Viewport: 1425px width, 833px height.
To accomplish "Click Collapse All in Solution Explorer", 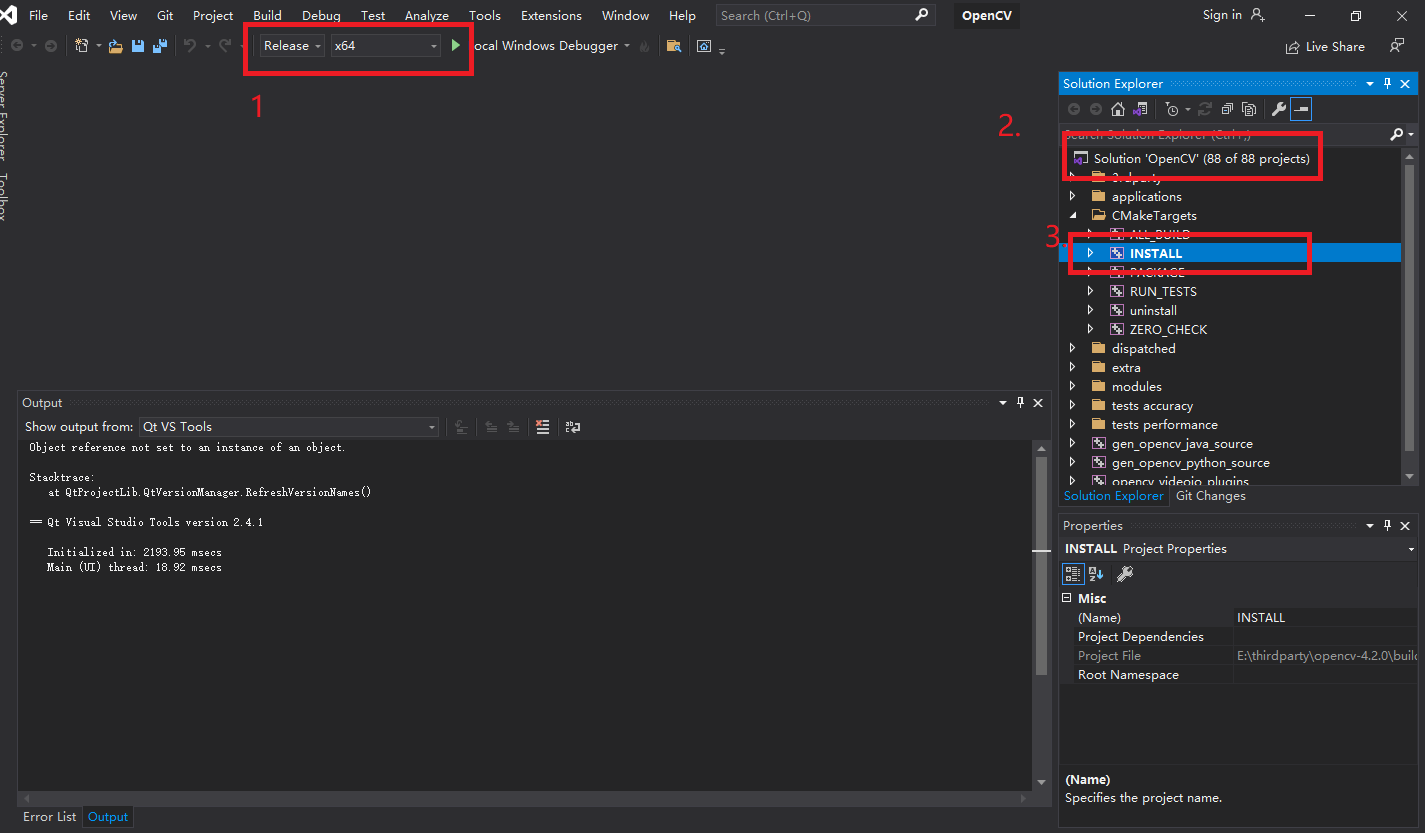I will 1227,109.
